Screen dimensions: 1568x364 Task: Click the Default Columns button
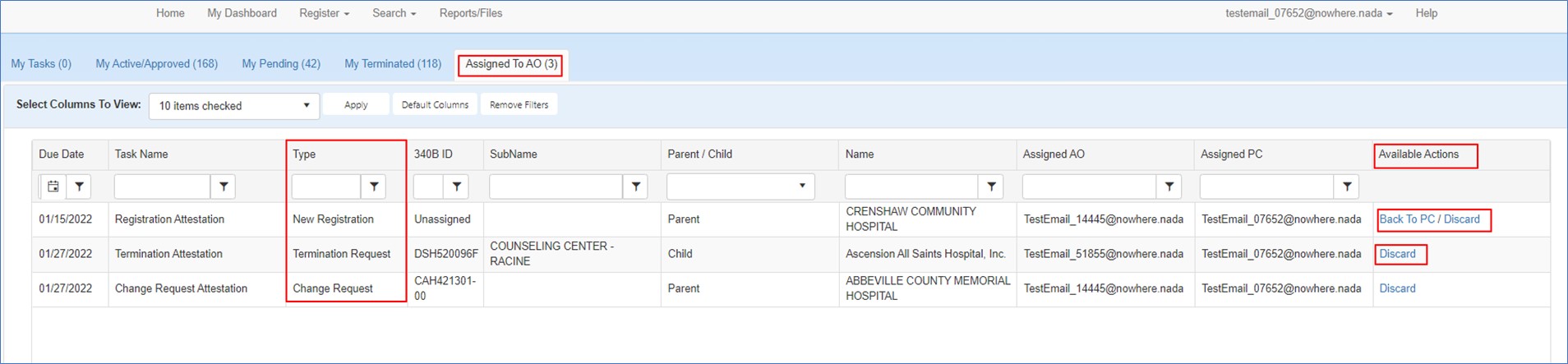[x=435, y=104]
